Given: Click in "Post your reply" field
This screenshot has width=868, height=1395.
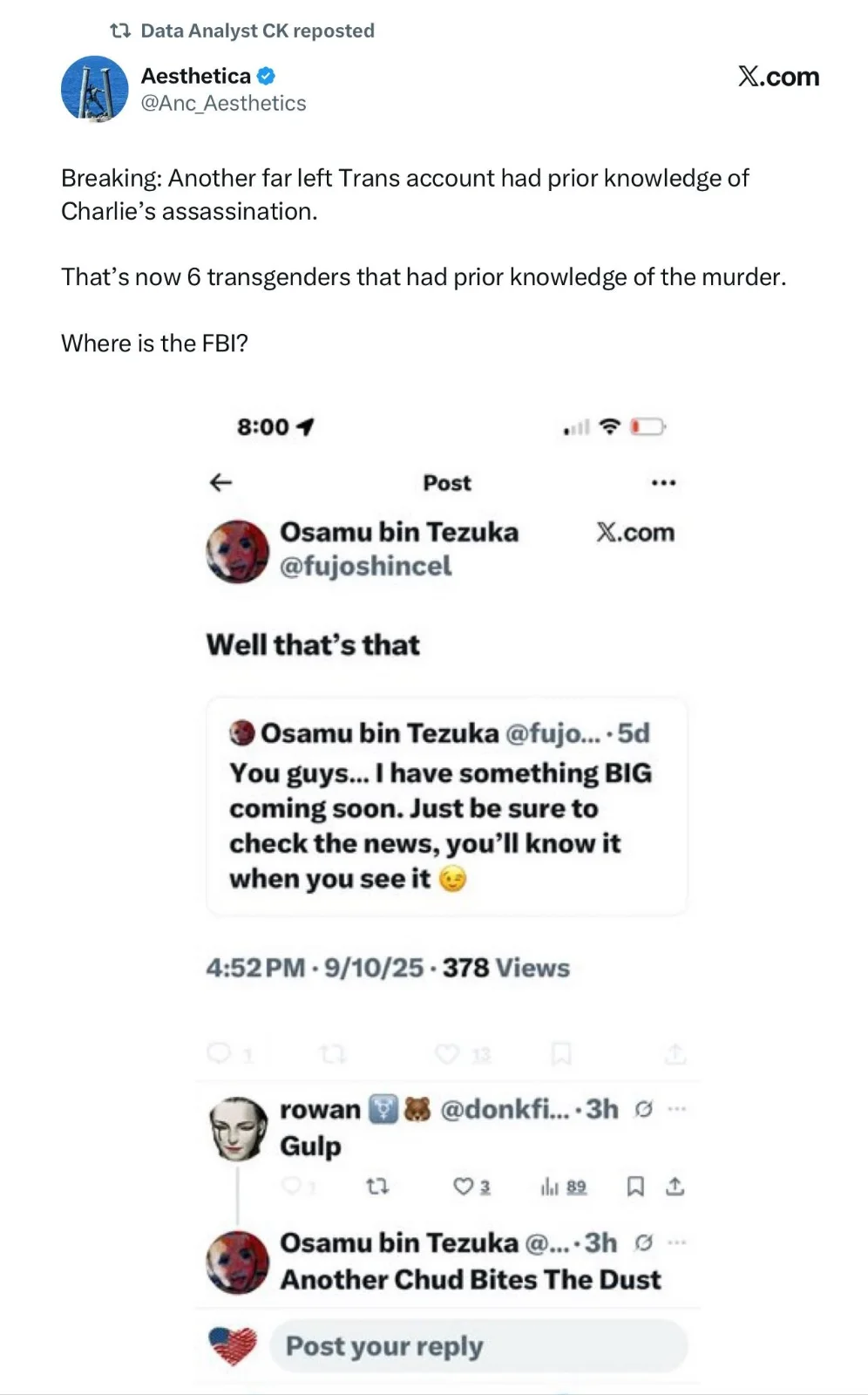Looking at the screenshot, I should (478, 1346).
